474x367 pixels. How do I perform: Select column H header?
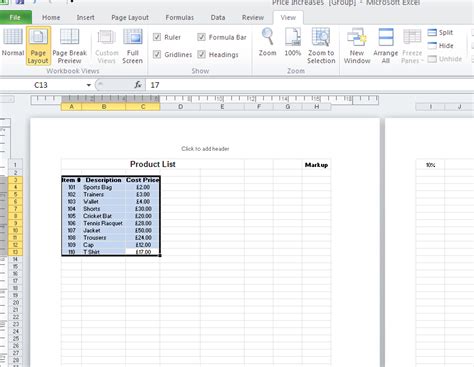(x=317, y=107)
